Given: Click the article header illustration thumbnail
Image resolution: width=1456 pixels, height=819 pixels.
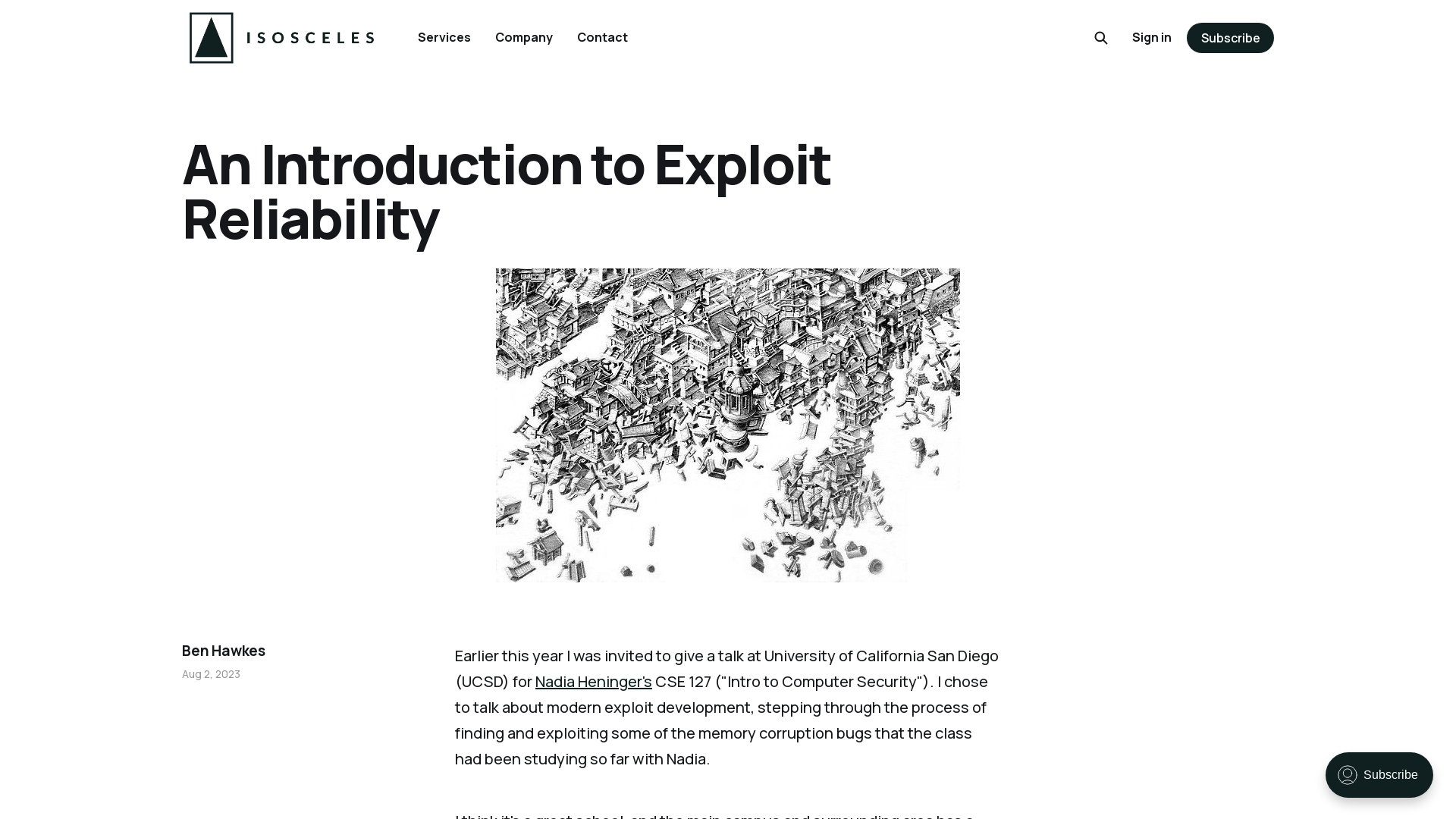Looking at the screenshot, I should pyautogui.click(x=728, y=425).
